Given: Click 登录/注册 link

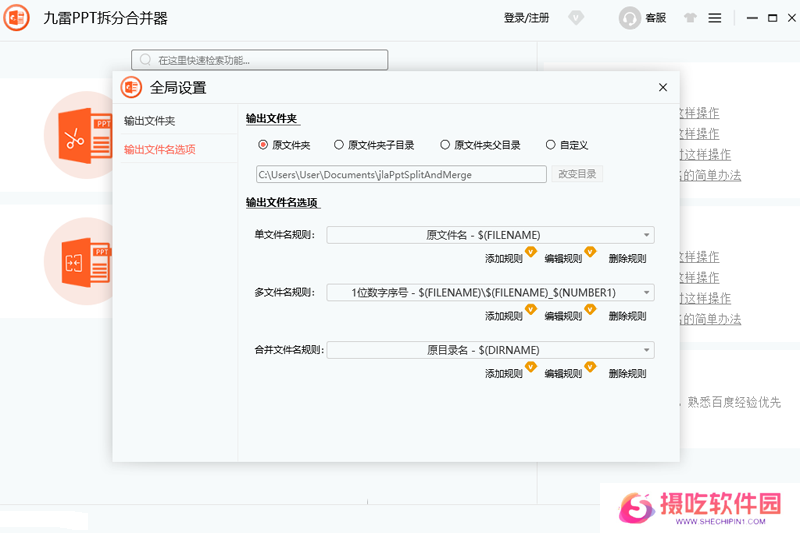Looking at the screenshot, I should tap(526, 18).
